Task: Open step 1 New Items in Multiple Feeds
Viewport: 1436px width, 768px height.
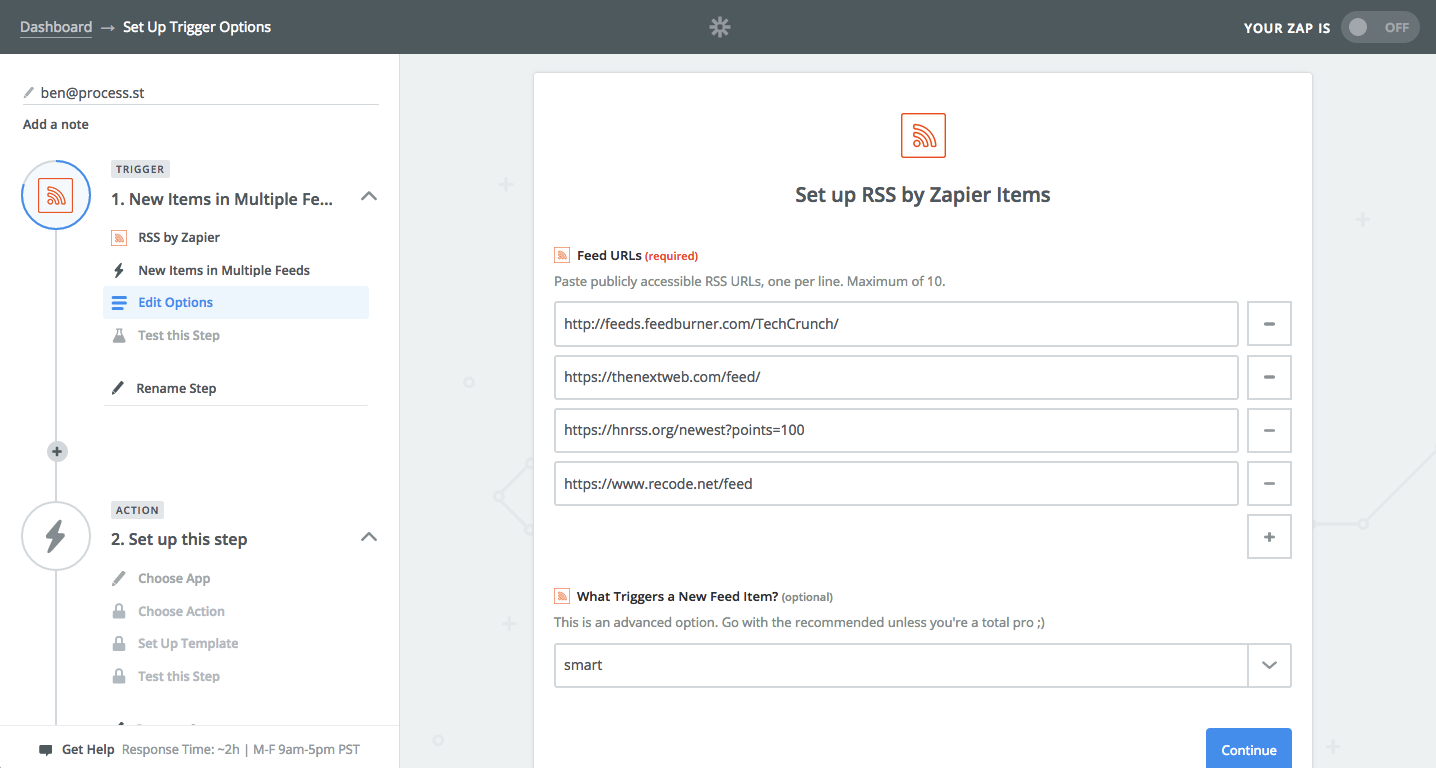Action: pos(222,199)
